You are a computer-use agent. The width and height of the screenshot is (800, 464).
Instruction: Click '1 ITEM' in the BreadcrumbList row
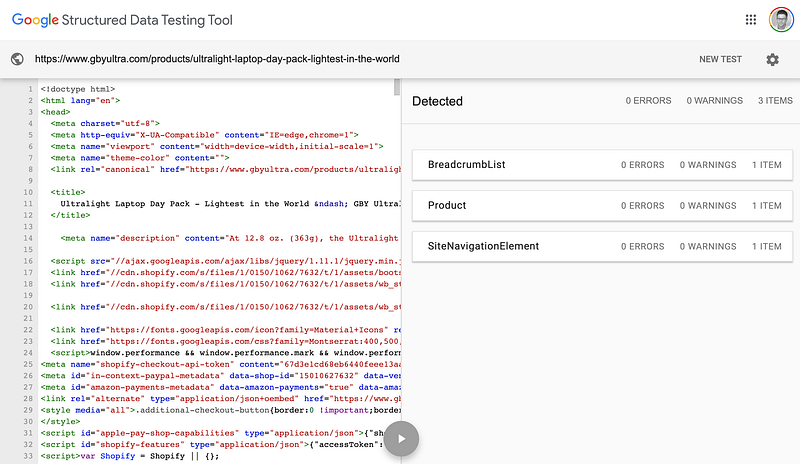click(766, 165)
